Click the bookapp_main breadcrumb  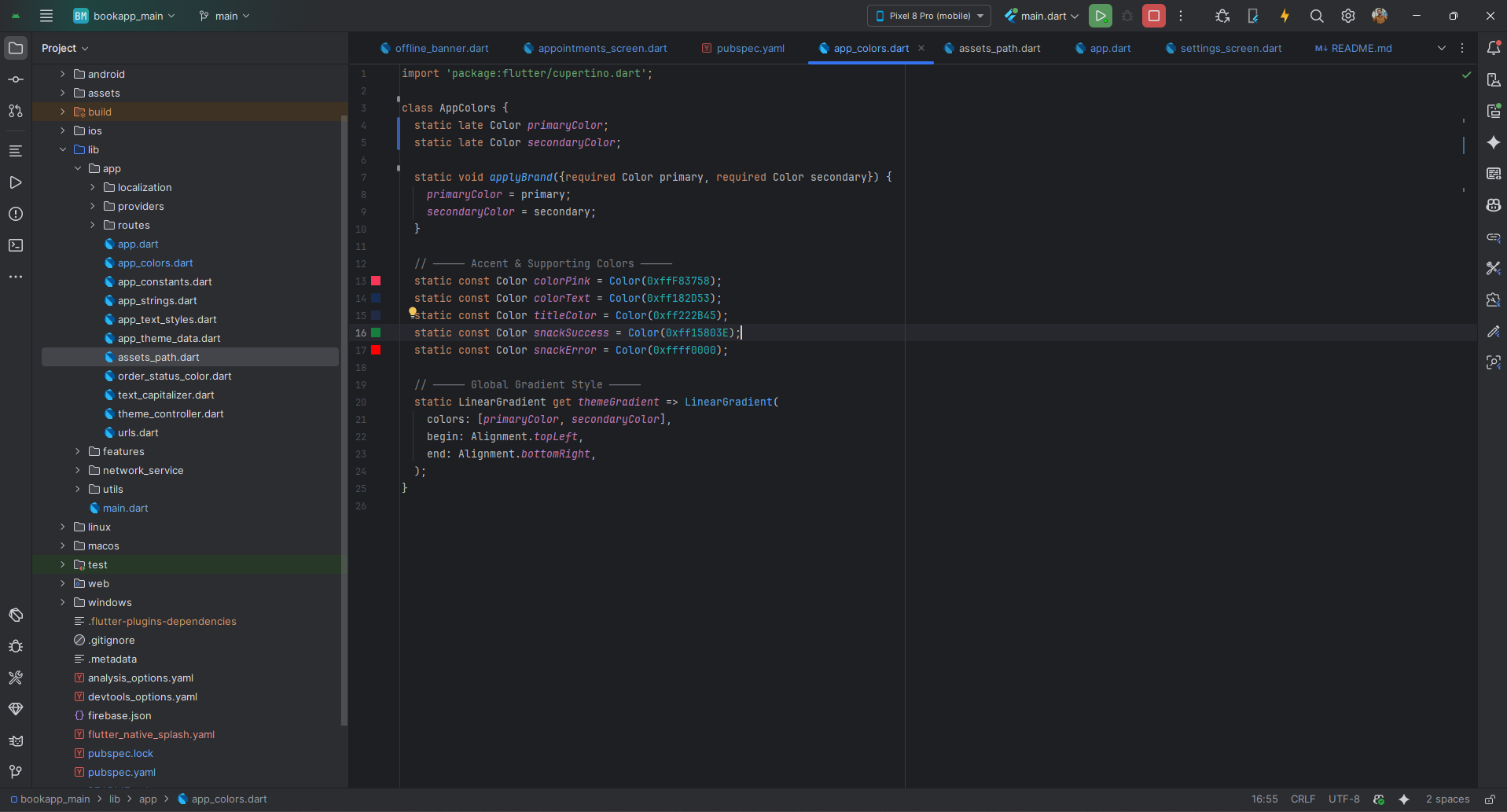tap(50, 799)
